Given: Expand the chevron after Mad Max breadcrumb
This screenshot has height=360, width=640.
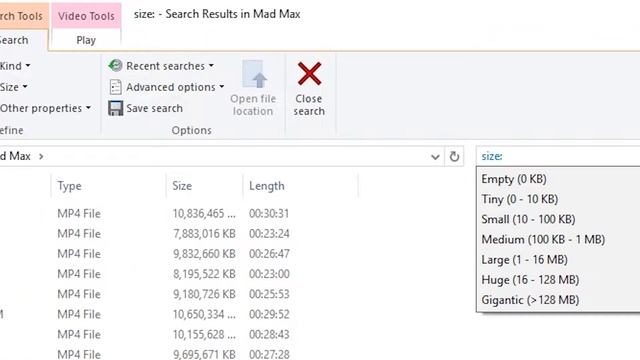Looking at the screenshot, I should click(x=41, y=156).
